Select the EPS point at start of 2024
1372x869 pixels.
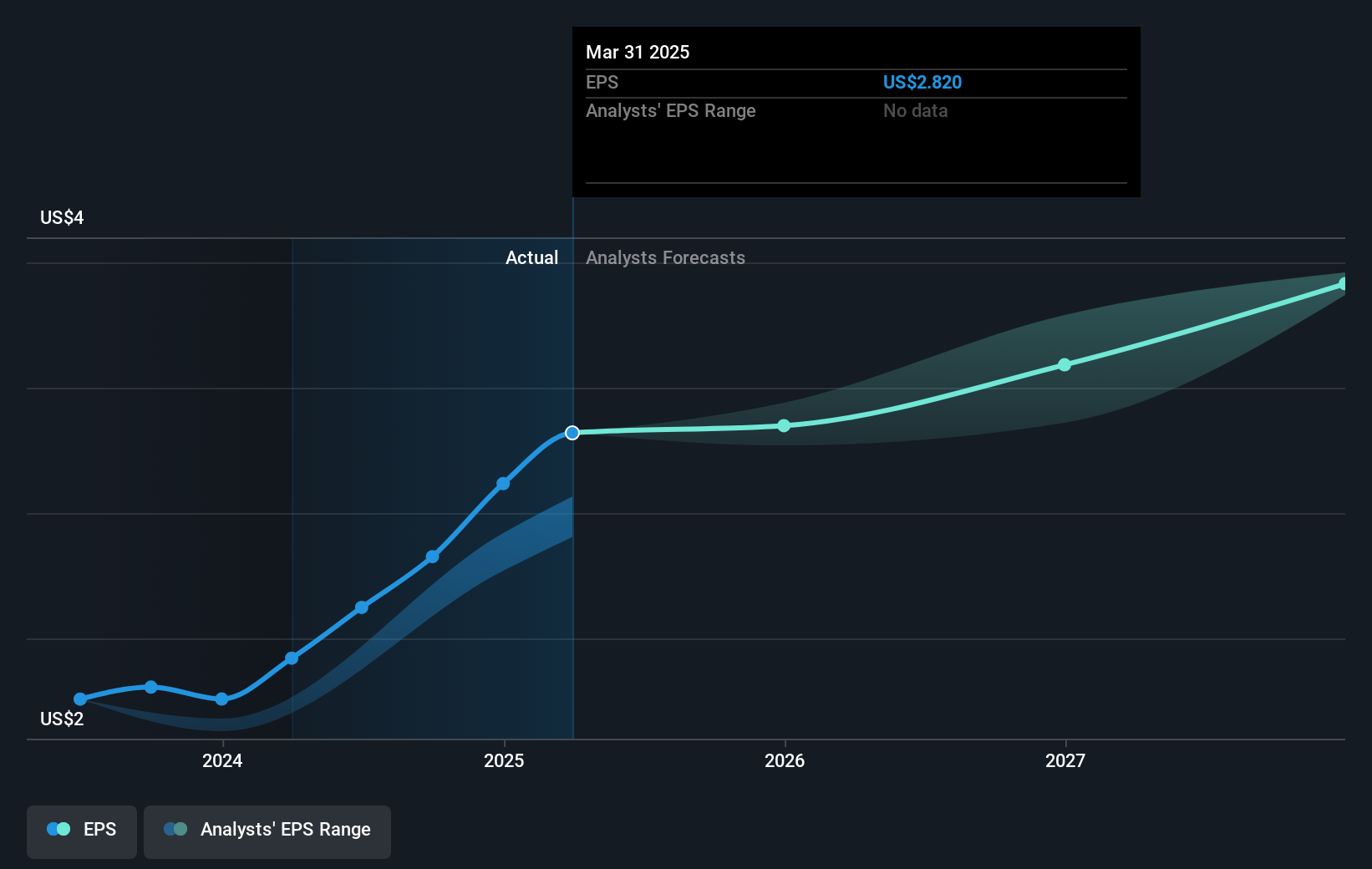click(x=221, y=699)
